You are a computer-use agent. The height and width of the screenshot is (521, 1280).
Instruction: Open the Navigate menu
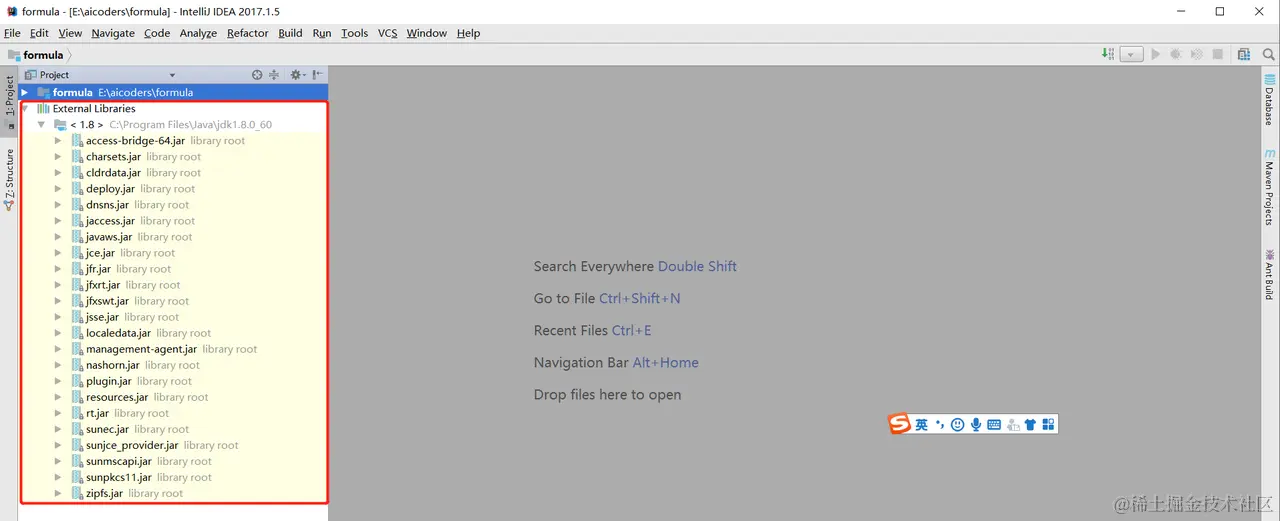[113, 33]
